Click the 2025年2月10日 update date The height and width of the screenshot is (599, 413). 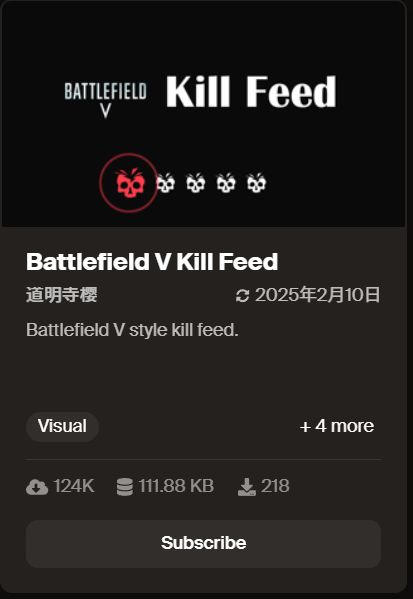click(317, 295)
